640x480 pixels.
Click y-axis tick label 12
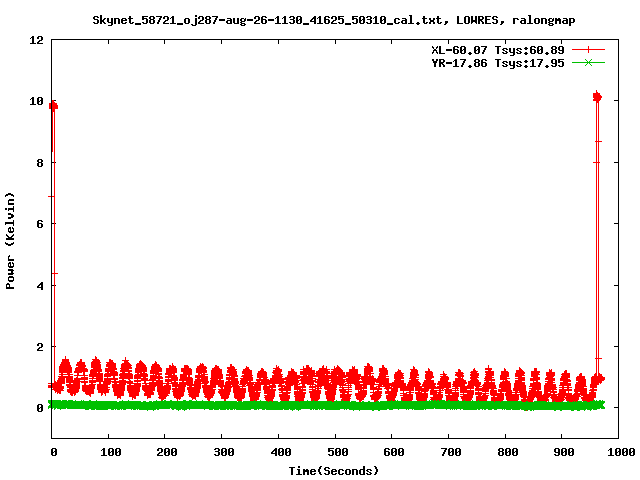click(36, 40)
